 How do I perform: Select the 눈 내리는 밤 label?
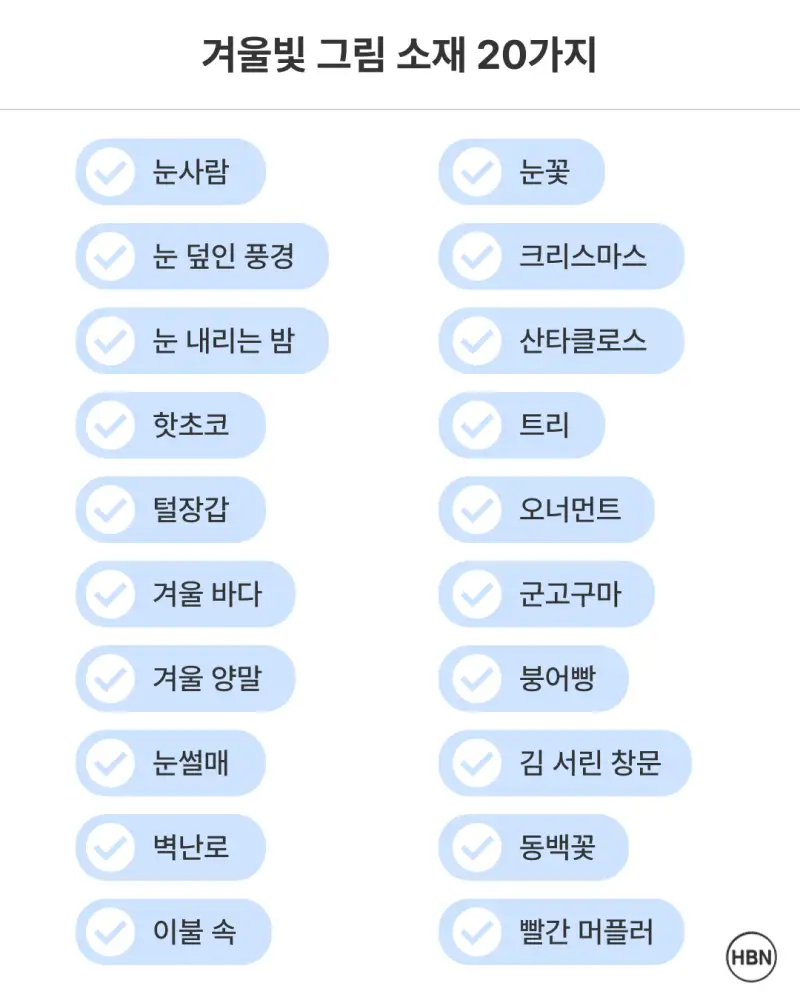coord(224,341)
